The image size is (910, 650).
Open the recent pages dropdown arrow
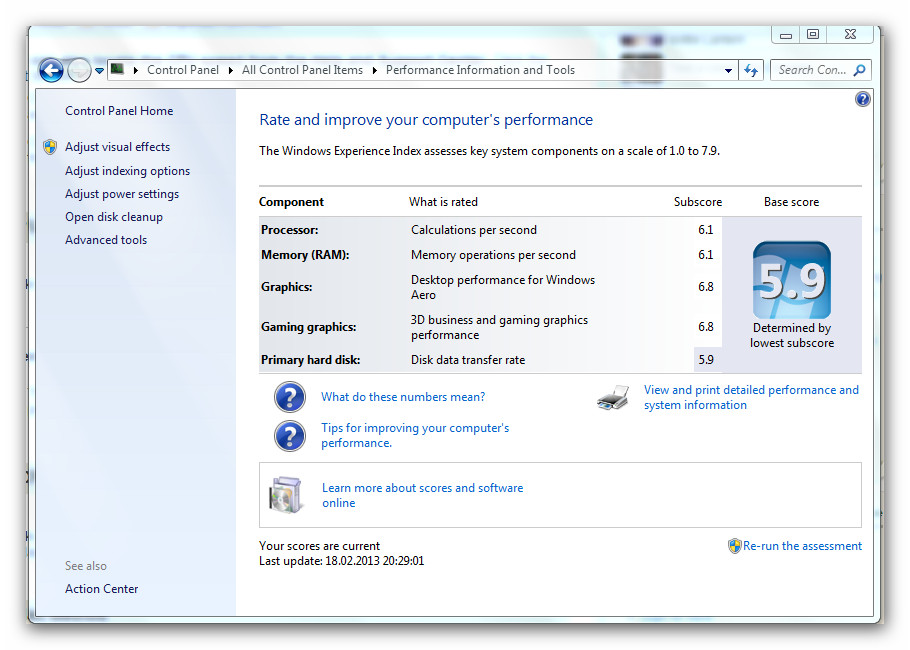(99, 71)
